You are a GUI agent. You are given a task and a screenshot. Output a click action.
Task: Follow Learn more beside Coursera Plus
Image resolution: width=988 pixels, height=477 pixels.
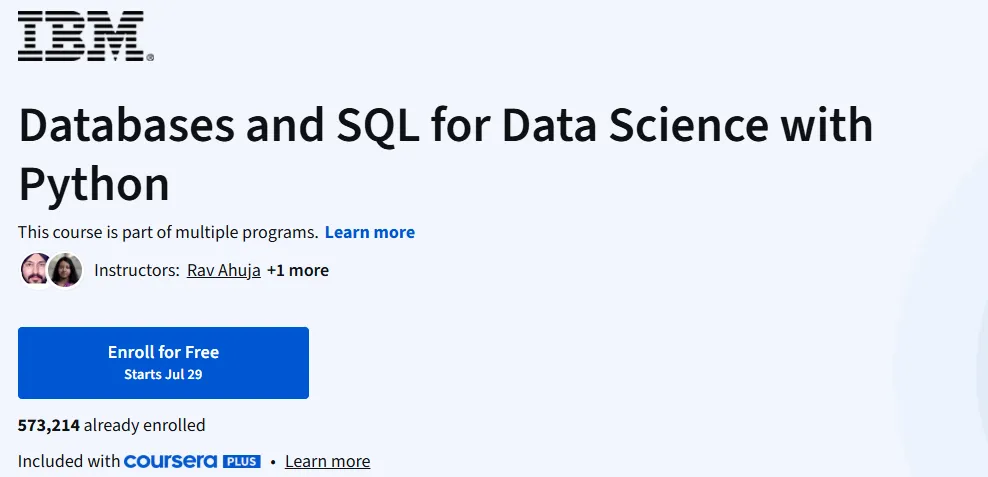pyautogui.click(x=327, y=461)
